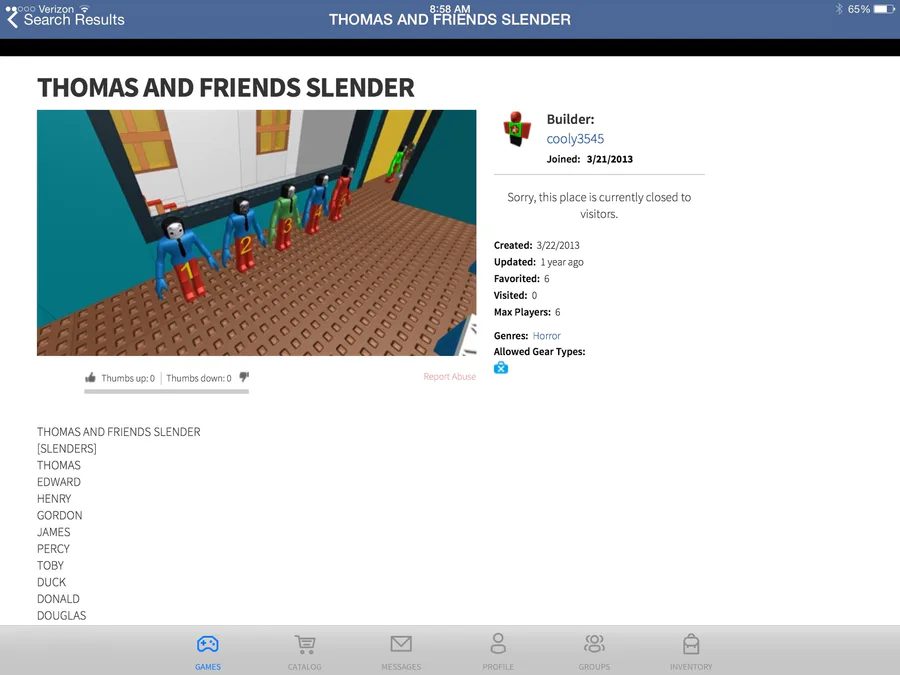Click 'DOUGLAS' in the description
Screen dimensions: 900x675
(62, 615)
